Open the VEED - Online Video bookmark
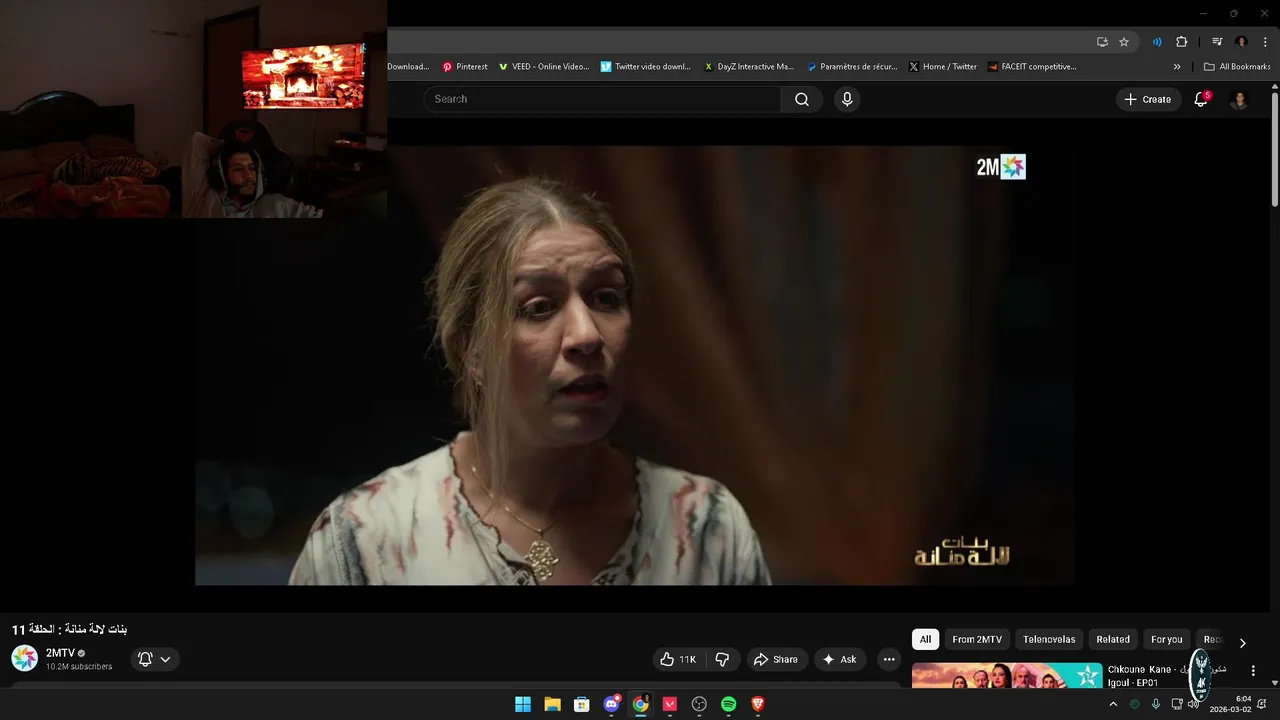 click(544, 67)
